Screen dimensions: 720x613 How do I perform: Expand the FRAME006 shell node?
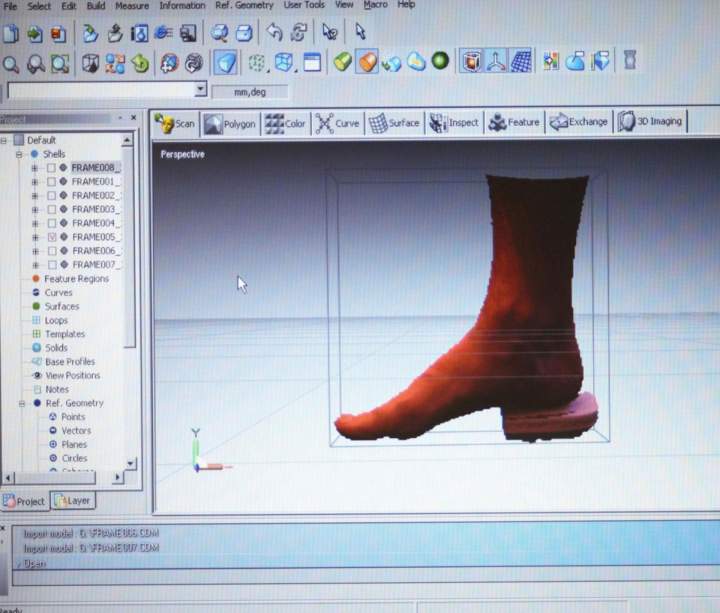36,251
